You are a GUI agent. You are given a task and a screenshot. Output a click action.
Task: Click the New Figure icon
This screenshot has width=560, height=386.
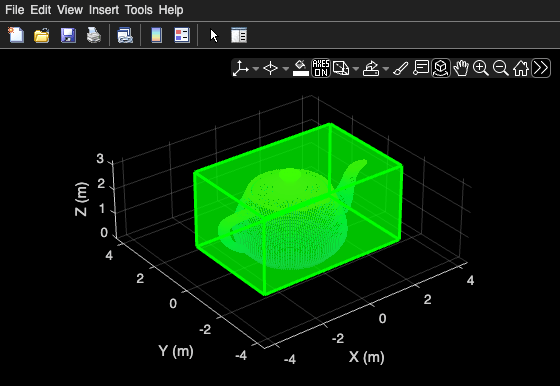[16, 35]
